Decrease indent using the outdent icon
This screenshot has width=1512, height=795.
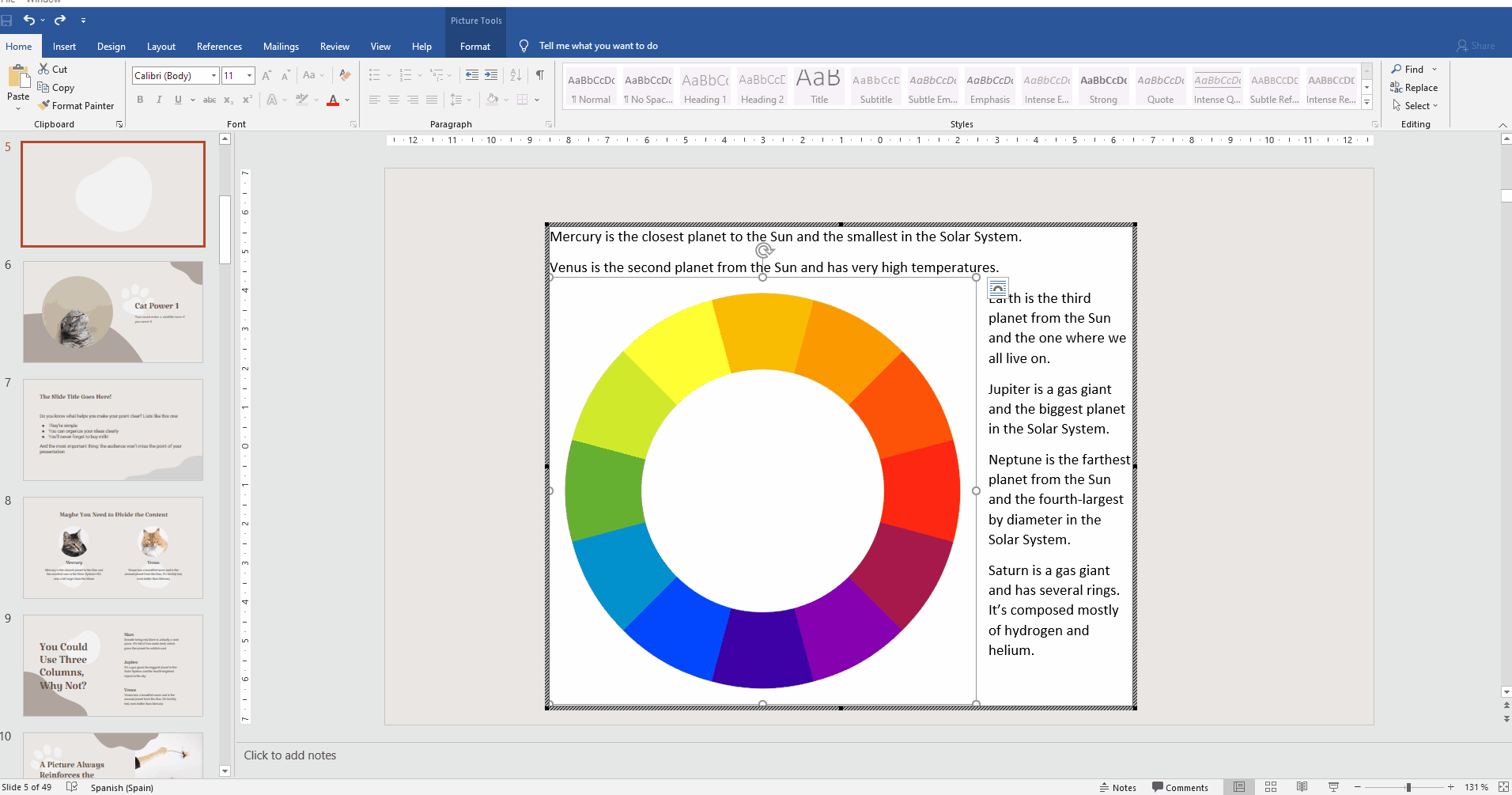click(472, 75)
